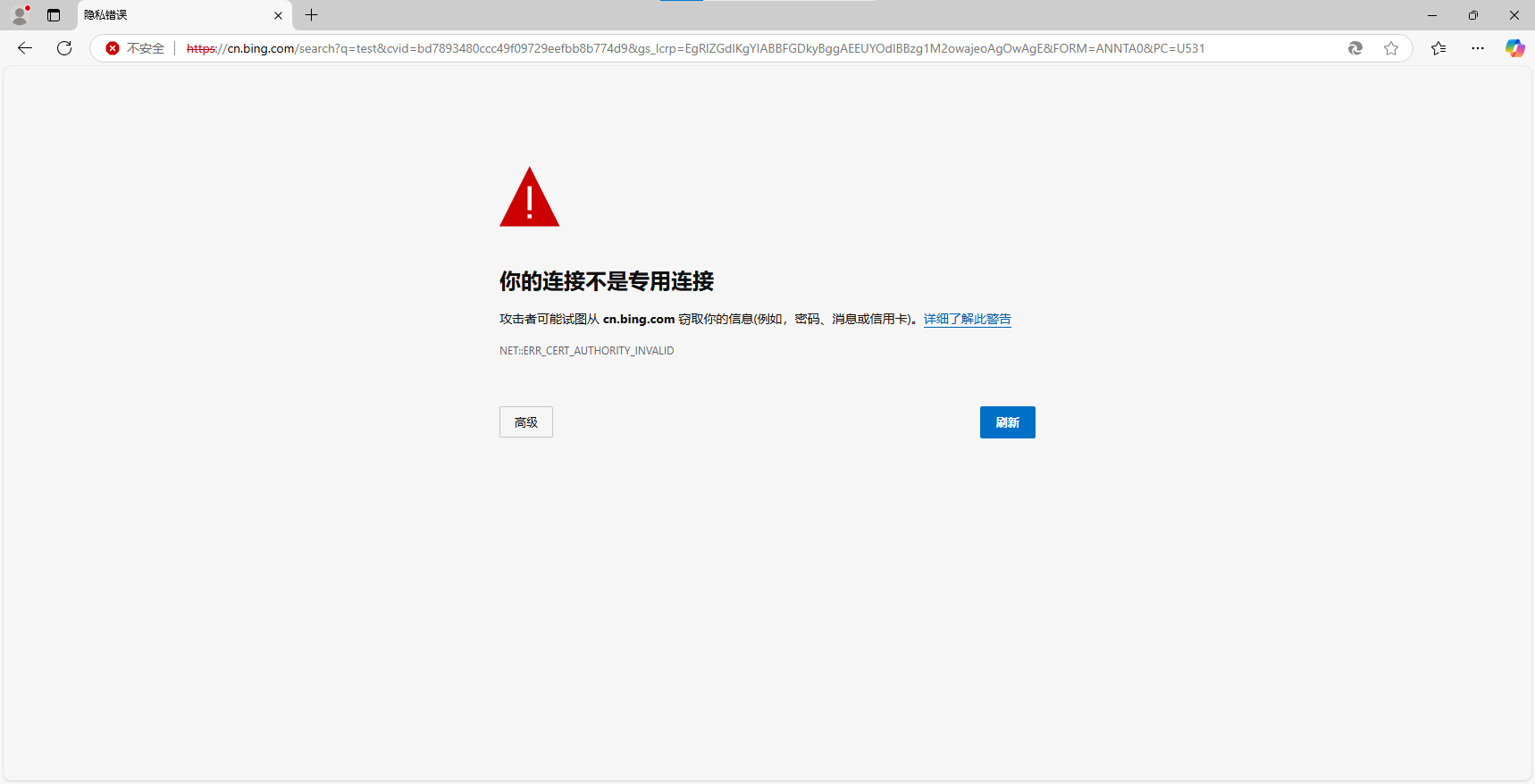Go back with the back arrow
1535x784 pixels.
point(25,48)
